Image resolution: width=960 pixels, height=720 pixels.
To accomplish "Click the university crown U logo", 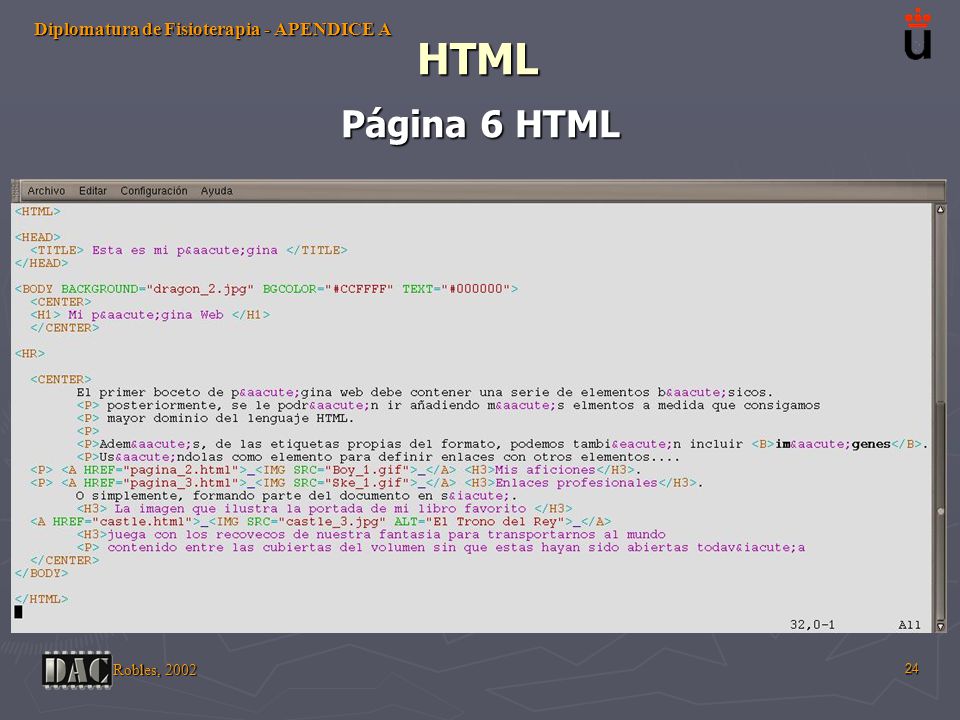I will coord(917,34).
